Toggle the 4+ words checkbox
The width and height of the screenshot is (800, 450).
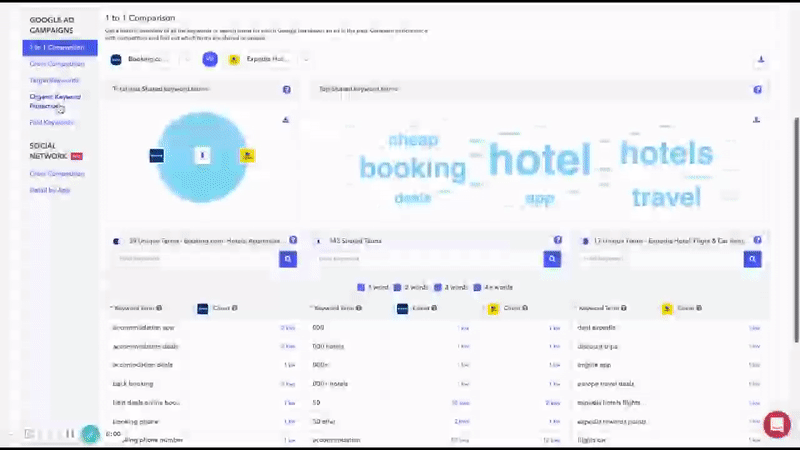tap(477, 287)
